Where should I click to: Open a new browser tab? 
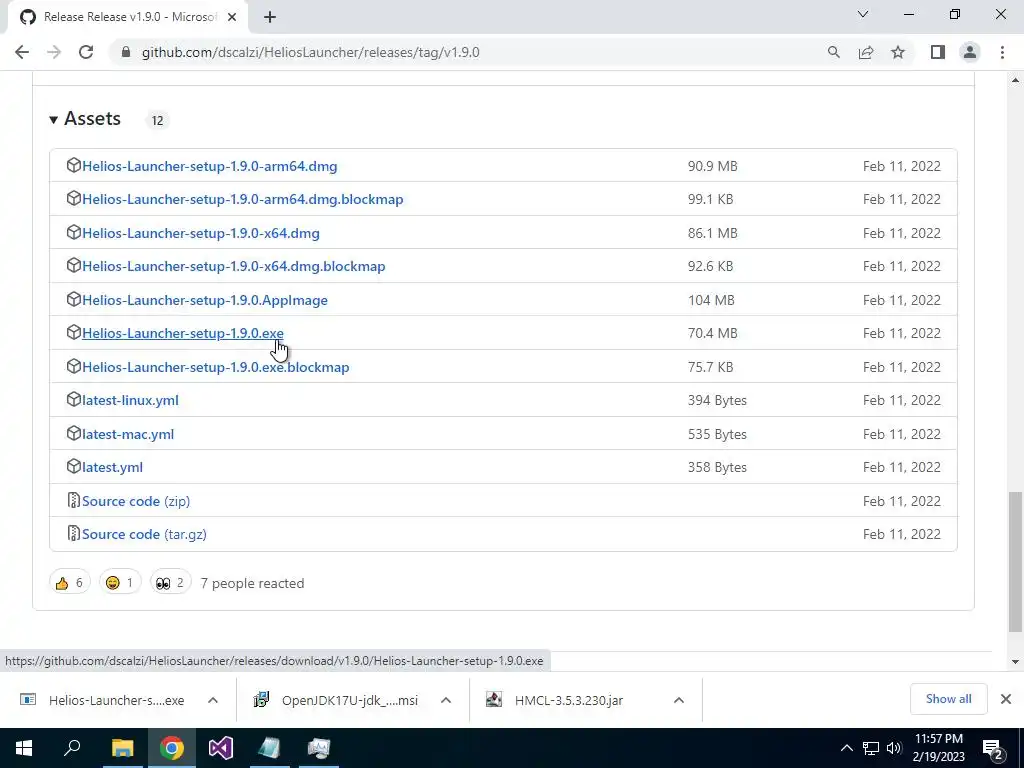(270, 17)
